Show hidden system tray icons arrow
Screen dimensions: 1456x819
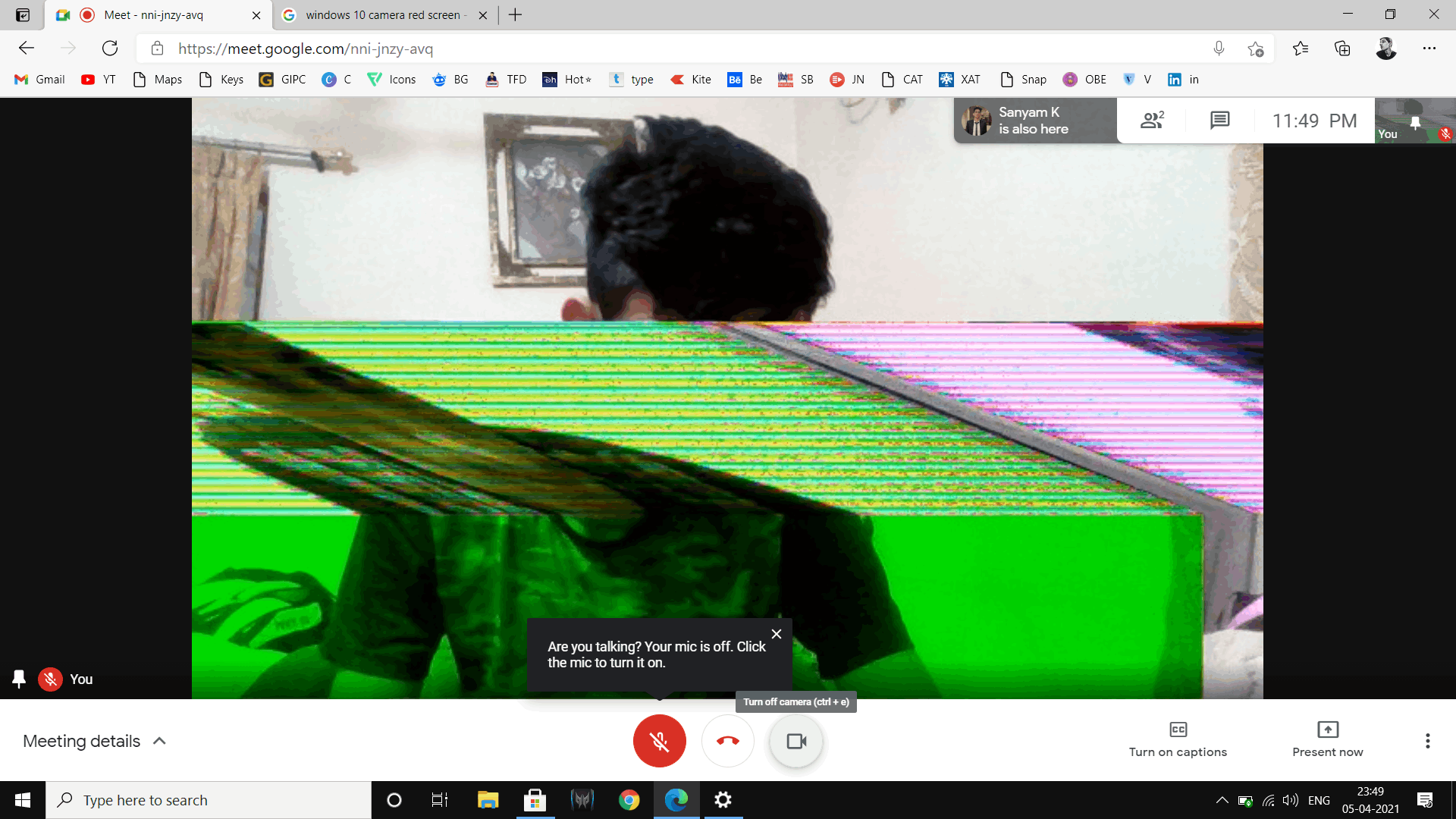click(1222, 800)
